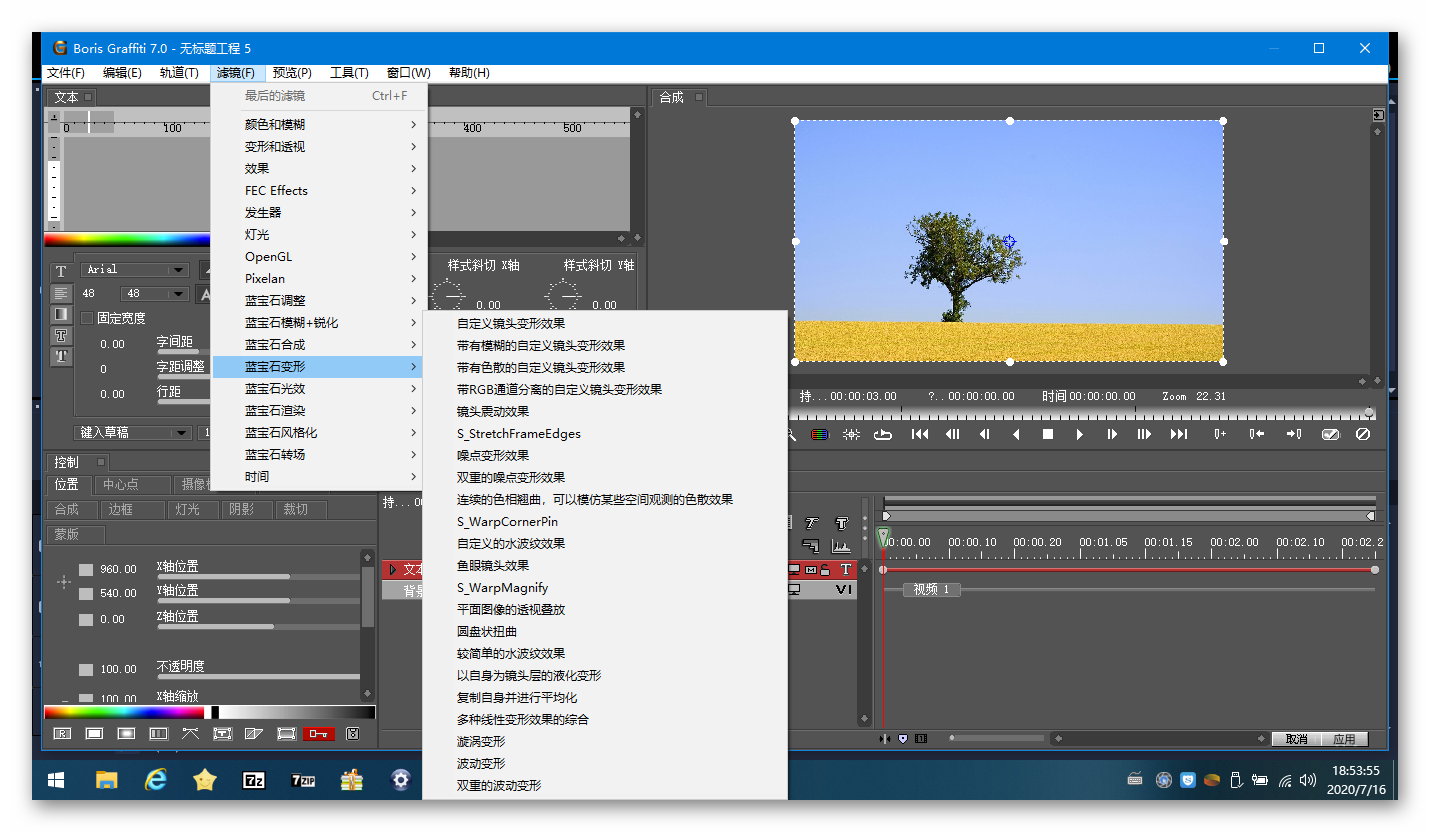This screenshot has width=1430, height=832.
Task: Expand the text track disclosure triangle
Action: coord(393,569)
